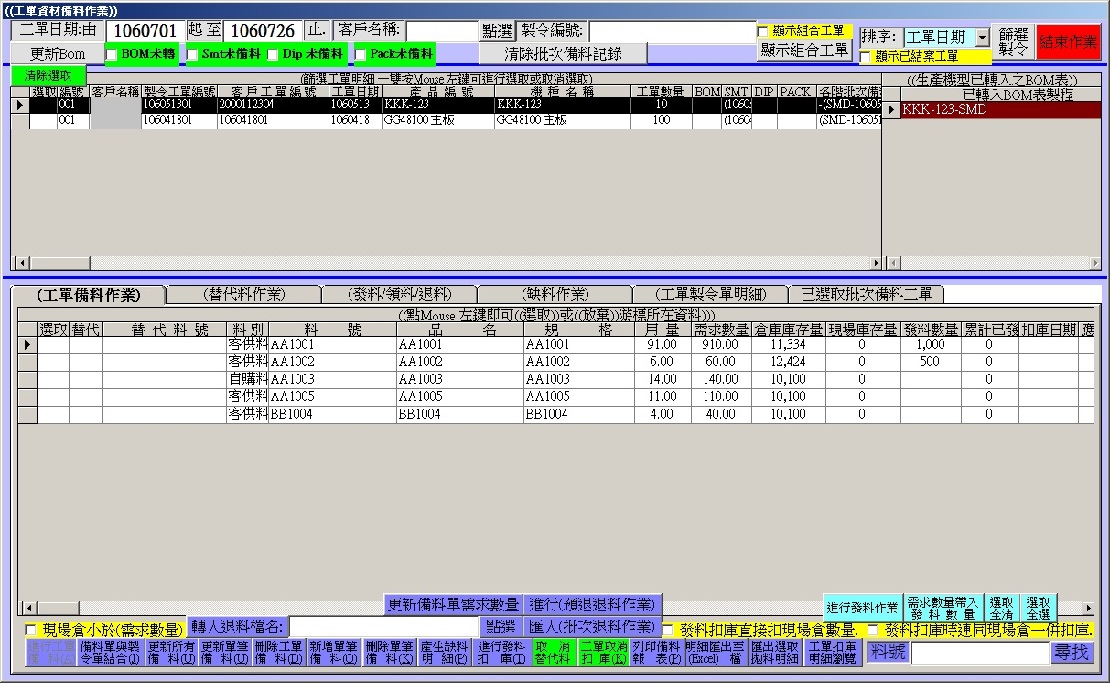This screenshot has height=684, width=1110.
Task: Click the 進行發料扣庫 button
Action: coord(501,653)
